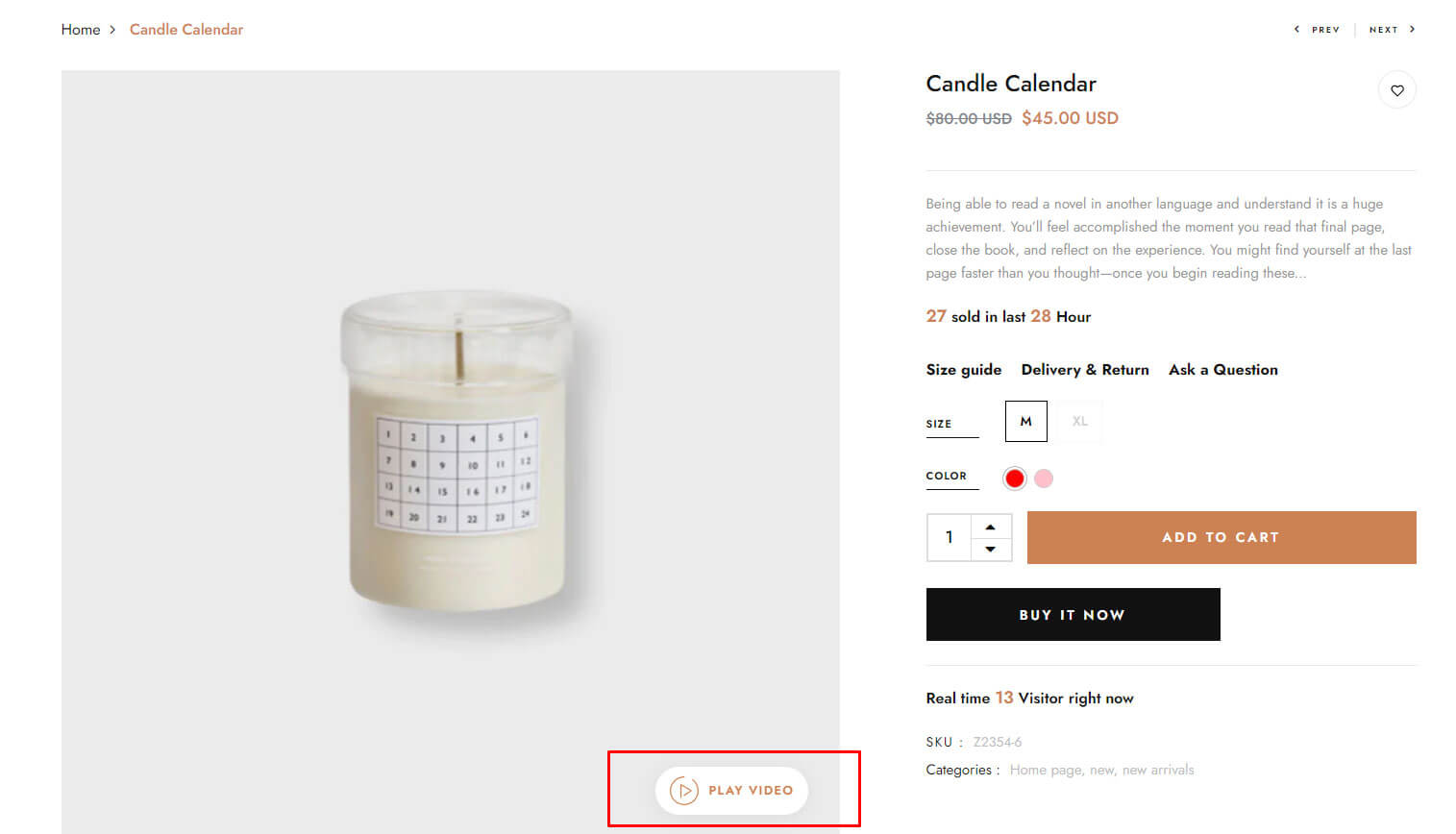The image size is (1456, 834).
Task: Select size M option
Action: click(1025, 422)
